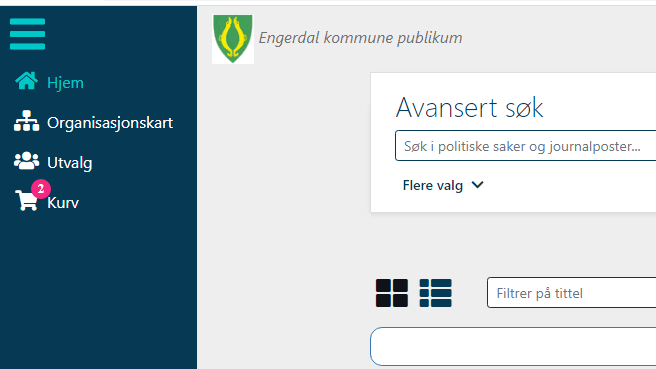Click the organization chart hierarchy icon
The height and width of the screenshot is (369, 656).
point(26,121)
